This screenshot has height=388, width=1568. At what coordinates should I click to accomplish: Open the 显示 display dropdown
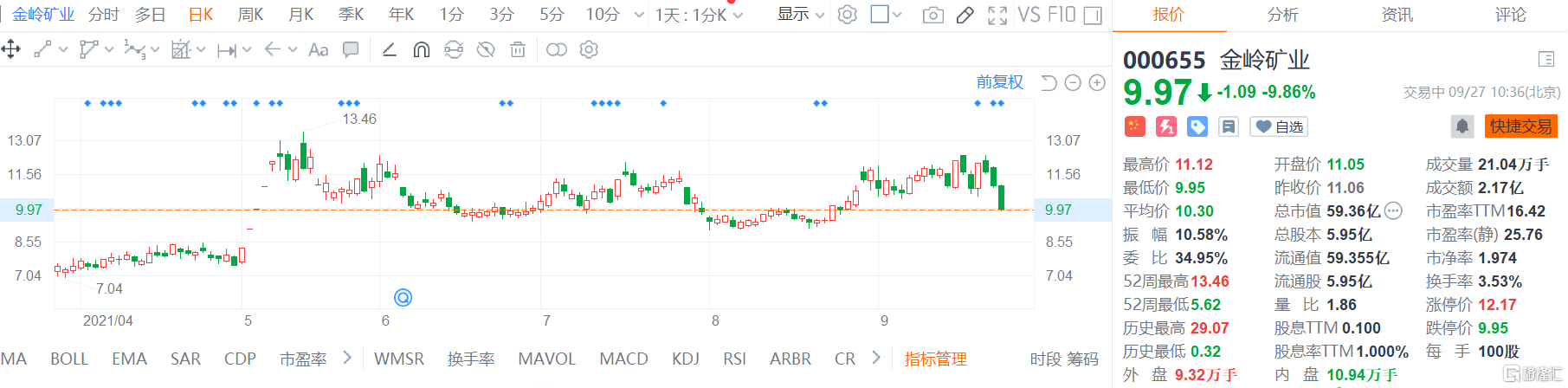click(801, 15)
